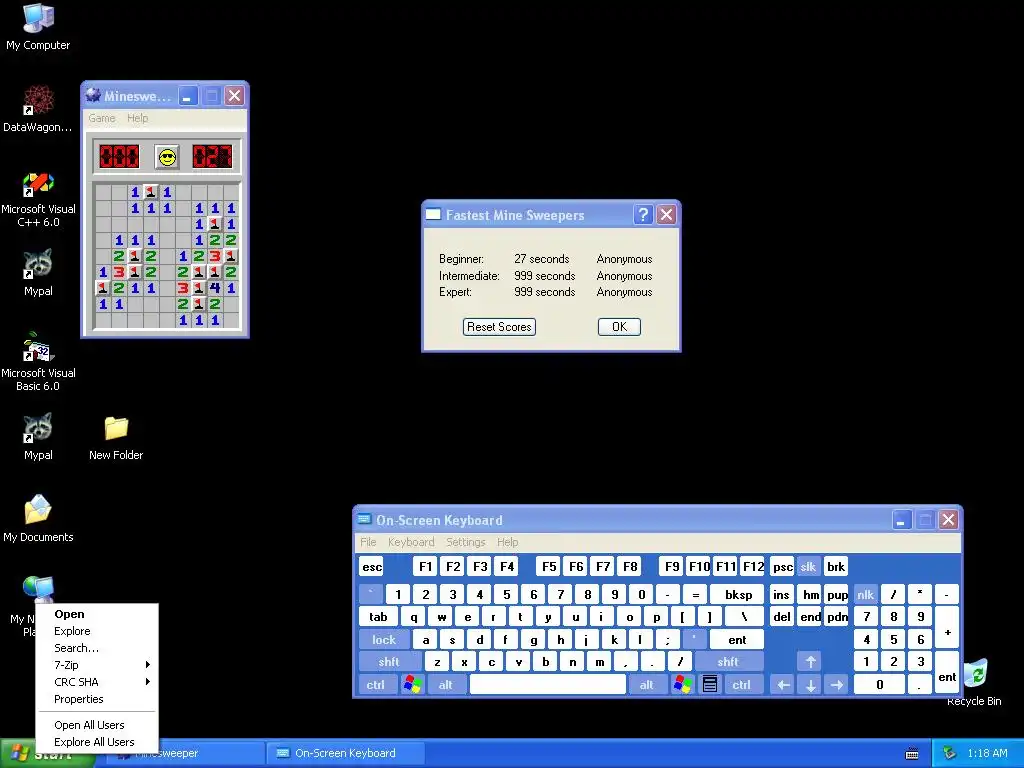
Task: Click the F5 function key
Action: [549, 567]
